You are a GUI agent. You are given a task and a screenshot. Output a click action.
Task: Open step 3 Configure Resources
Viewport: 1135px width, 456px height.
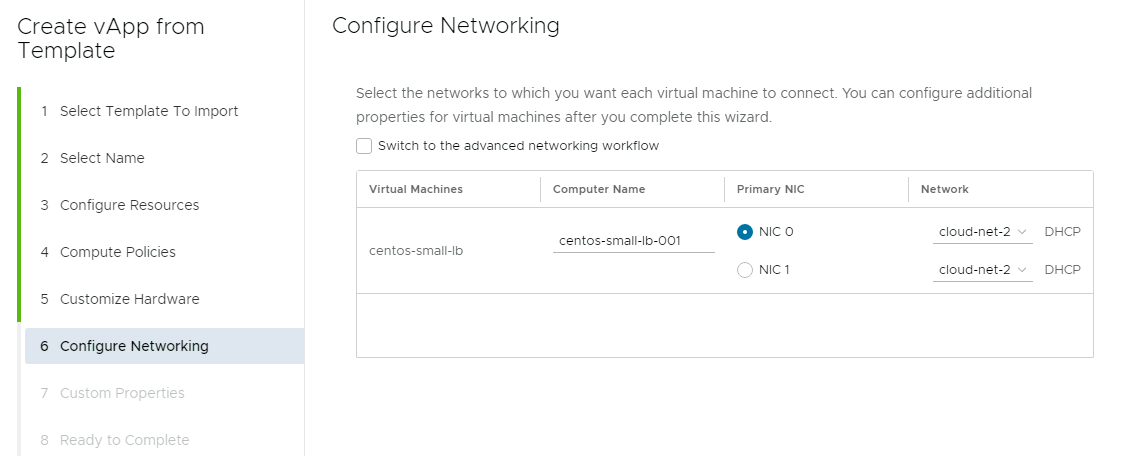click(129, 205)
